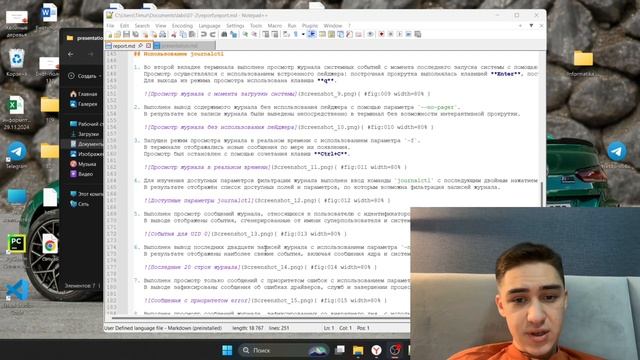Image resolution: width=640 pixels, height=360 pixels.
Task: Click the Close document toolbar icon
Action: 145,34
